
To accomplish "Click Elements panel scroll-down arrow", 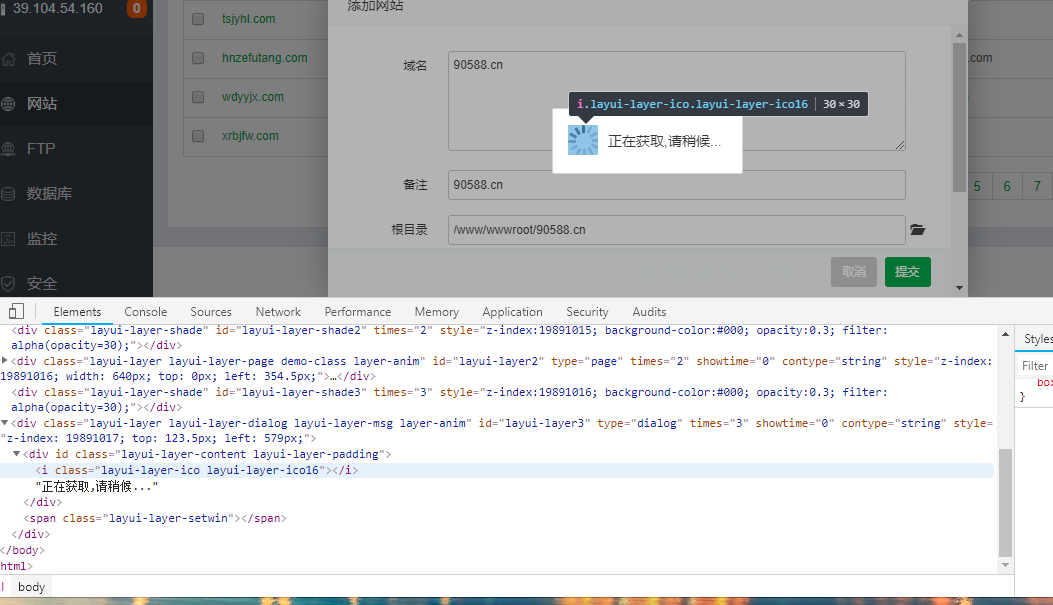I will [1005, 565].
